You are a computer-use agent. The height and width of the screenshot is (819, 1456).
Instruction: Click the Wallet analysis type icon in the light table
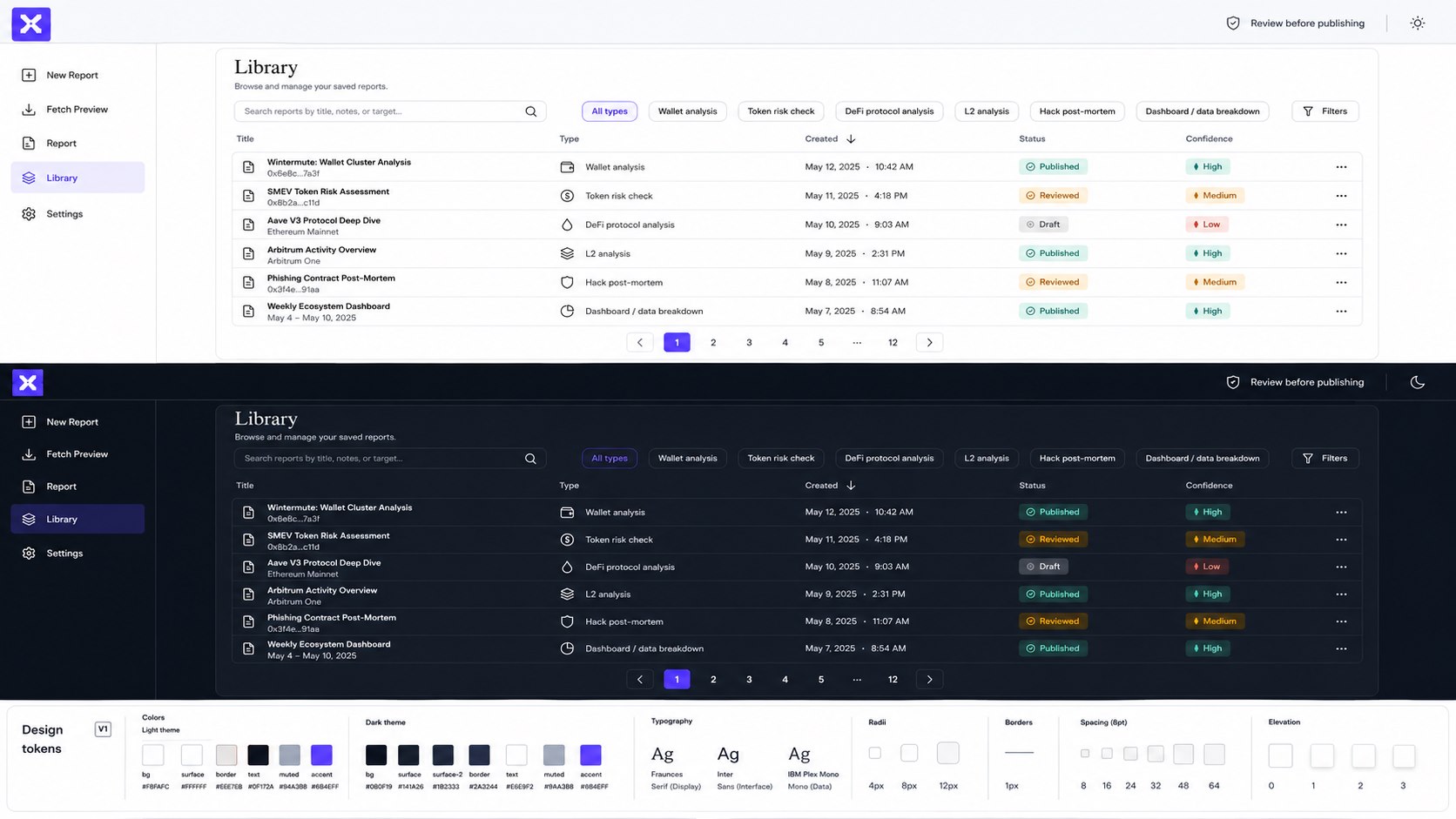click(x=567, y=167)
